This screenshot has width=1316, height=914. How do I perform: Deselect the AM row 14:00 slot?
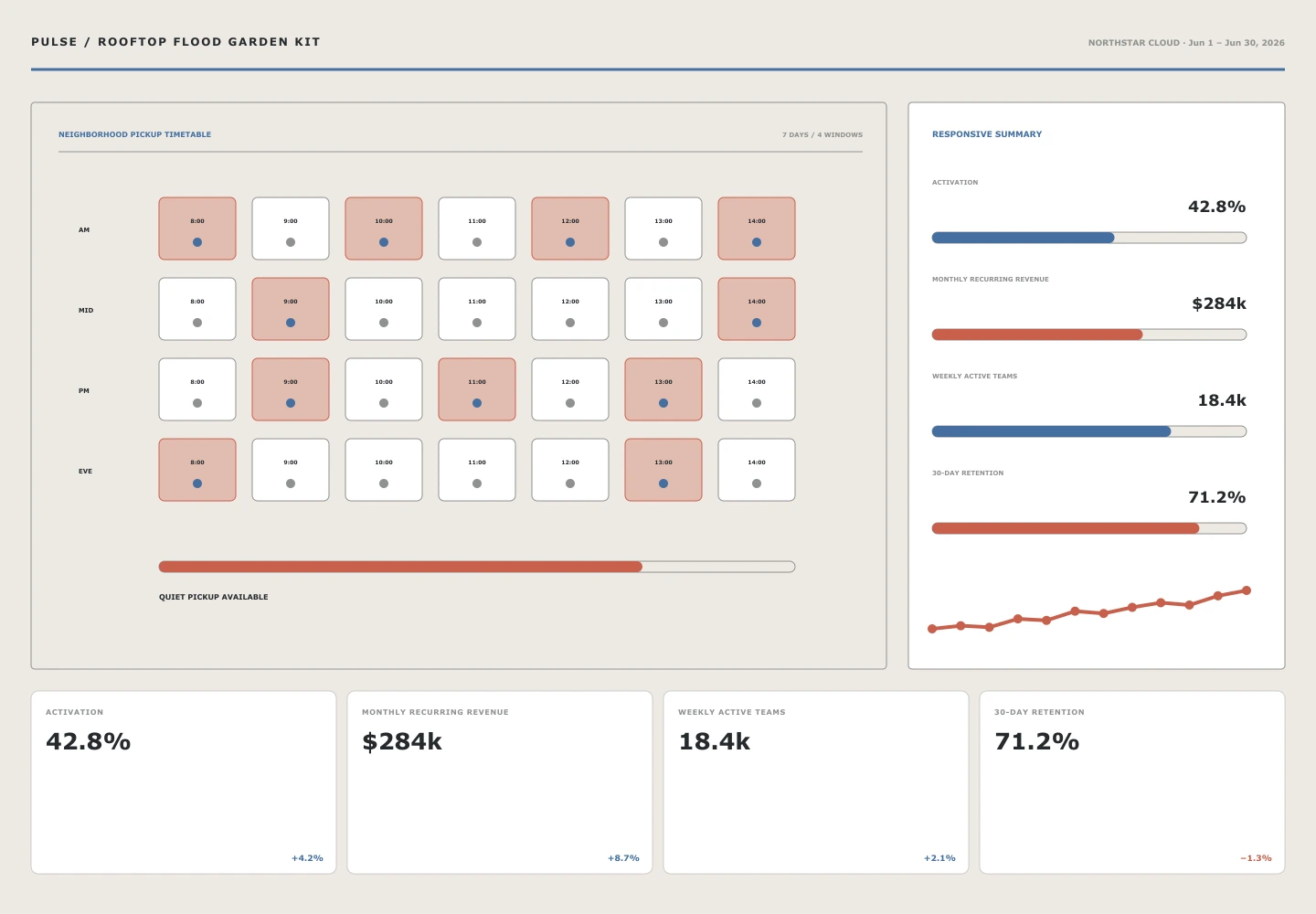[757, 228]
